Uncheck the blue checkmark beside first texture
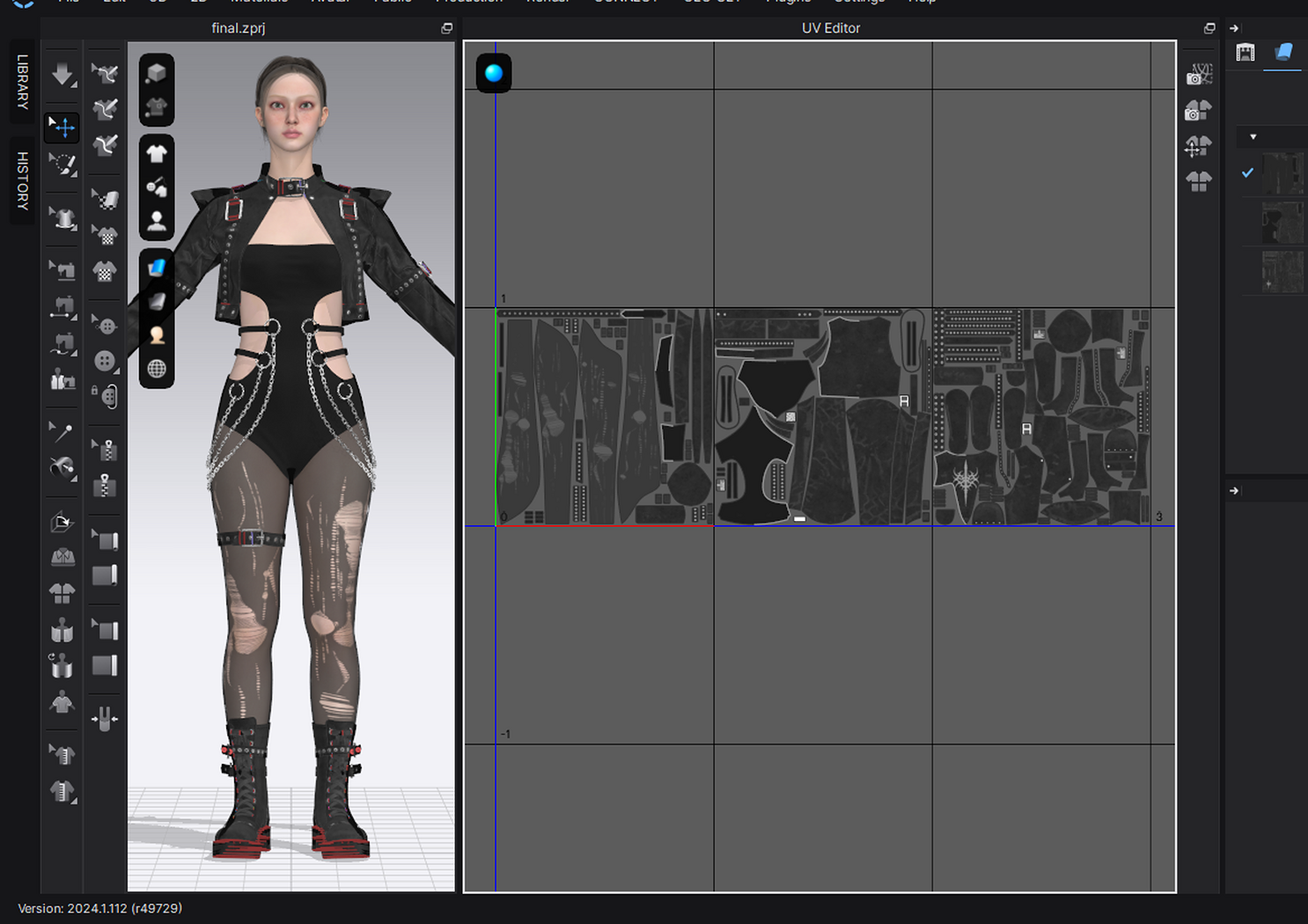The height and width of the screenshot is (924, 1308). [x=1247, y=172]
